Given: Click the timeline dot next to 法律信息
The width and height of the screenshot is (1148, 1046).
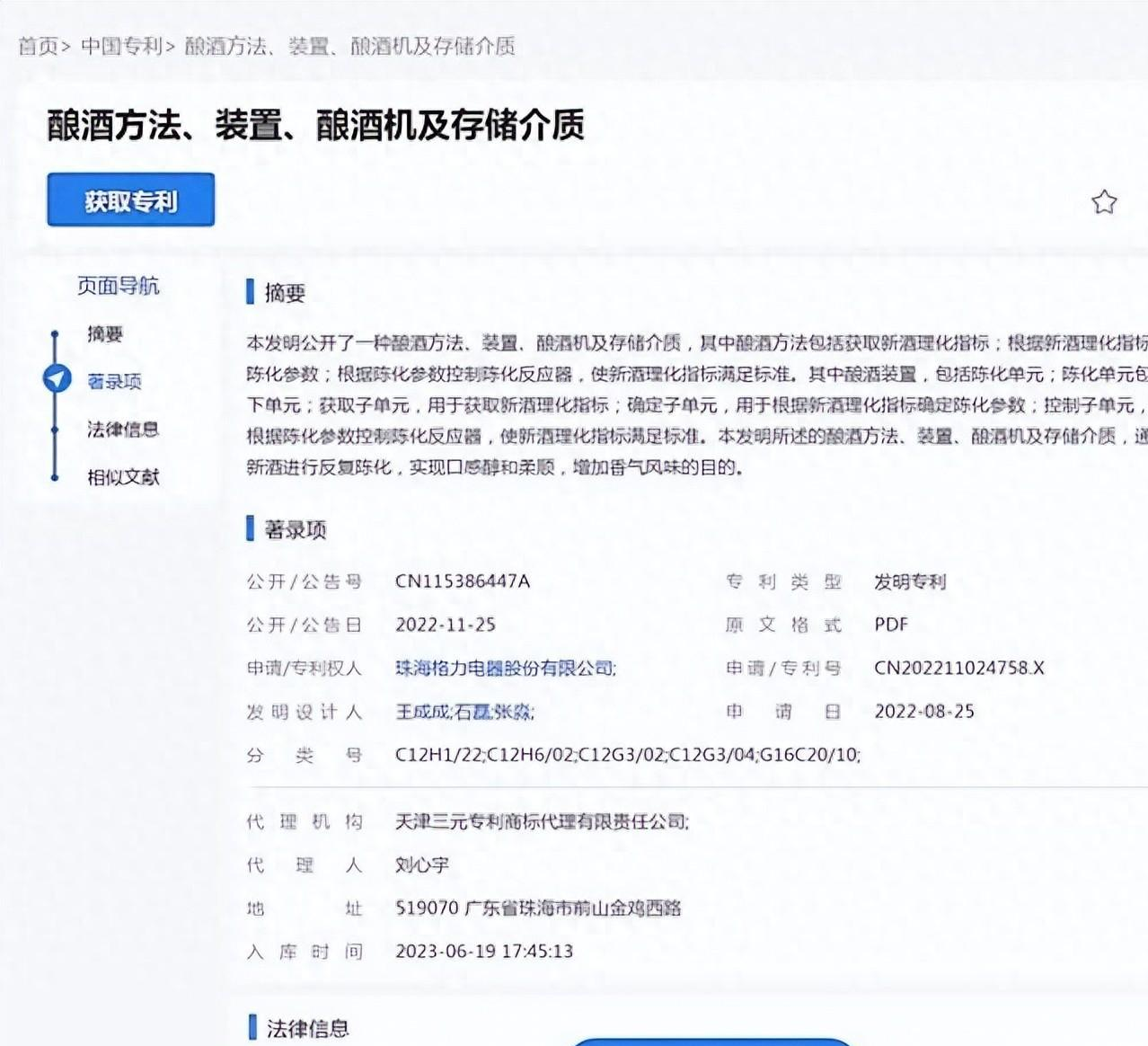Looking at the screenshot, I should coord(57,430).
